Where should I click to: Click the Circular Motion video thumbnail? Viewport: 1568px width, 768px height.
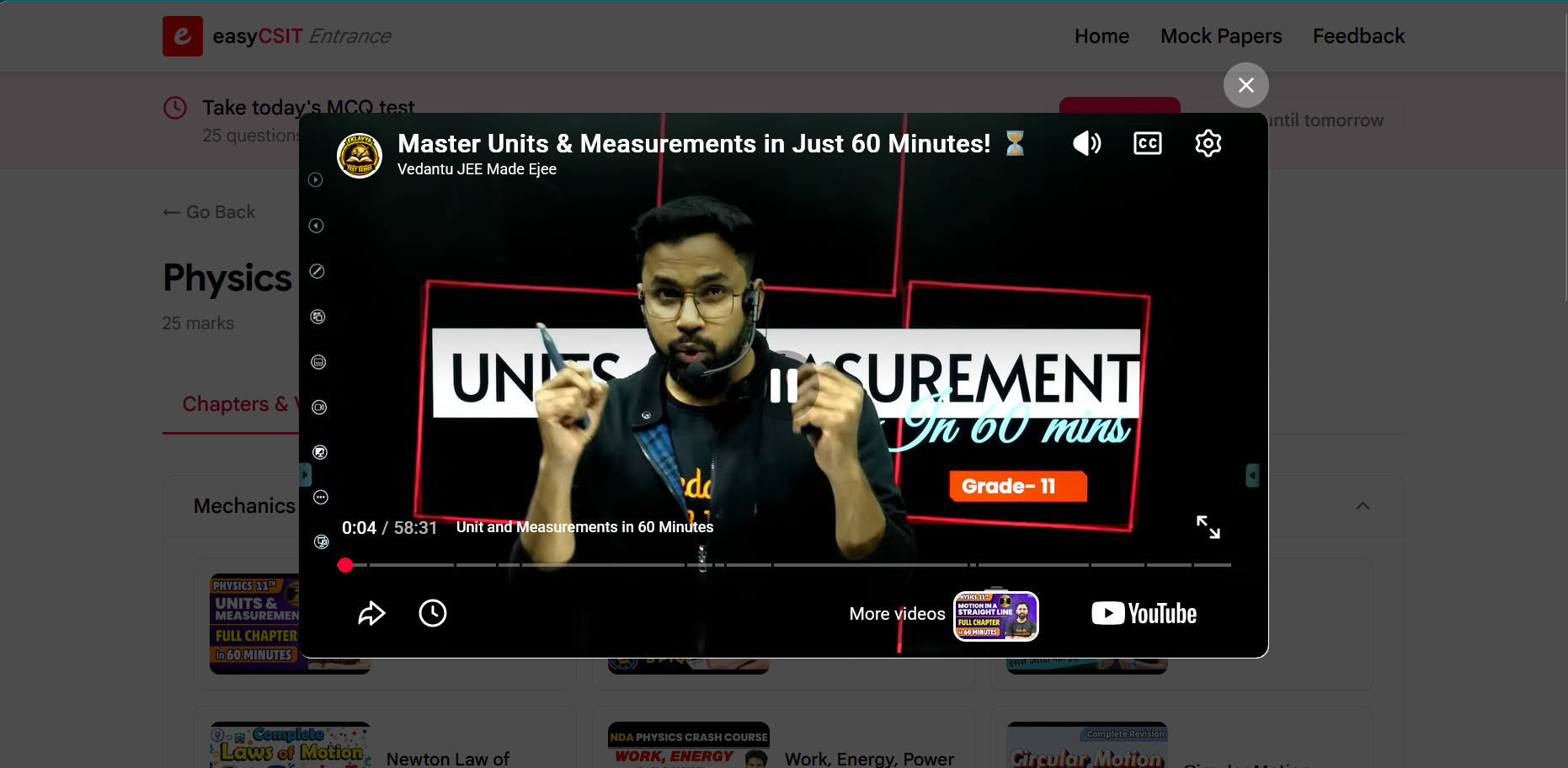click(1087, 745)
